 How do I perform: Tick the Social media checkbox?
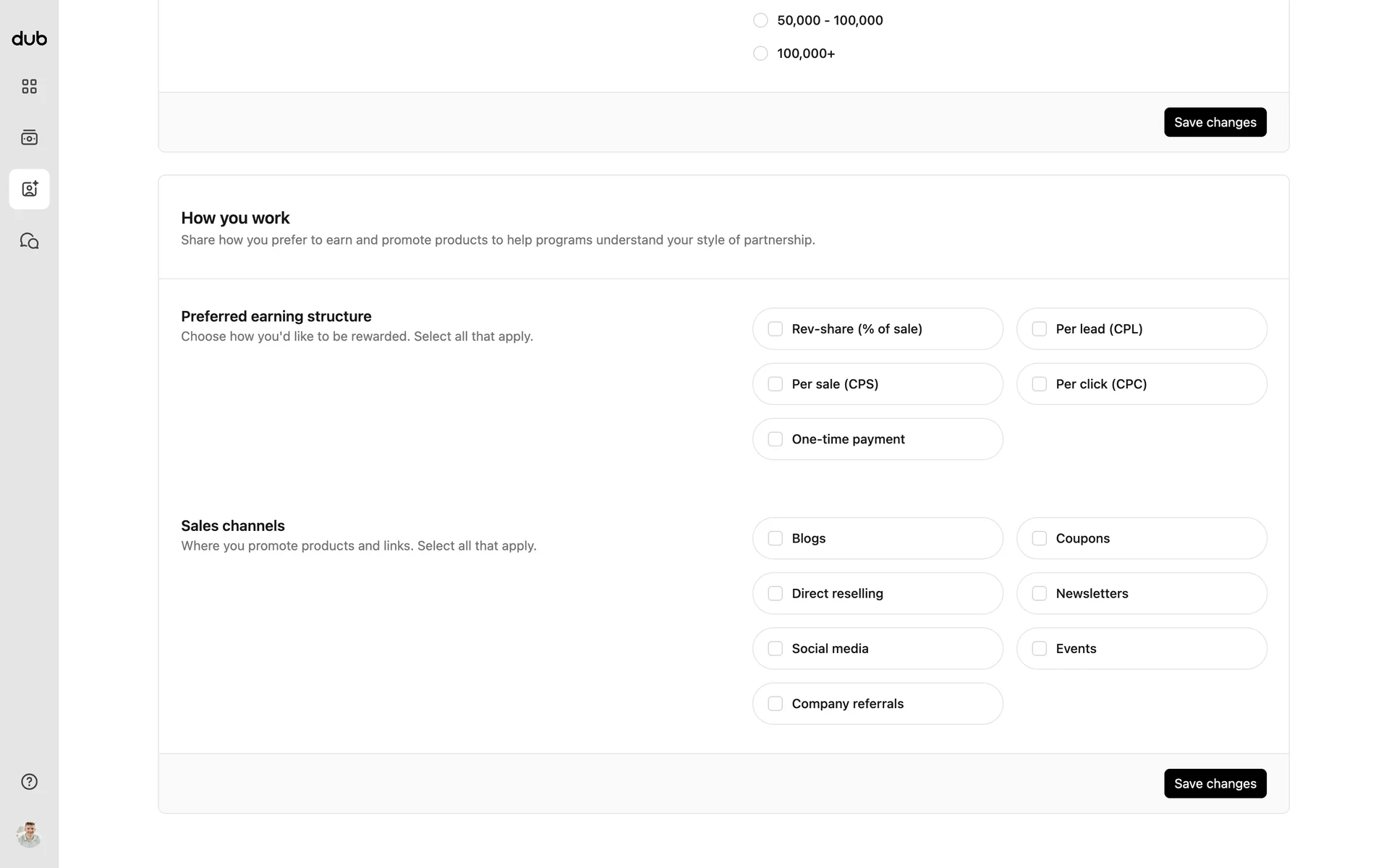click(775, 648)
